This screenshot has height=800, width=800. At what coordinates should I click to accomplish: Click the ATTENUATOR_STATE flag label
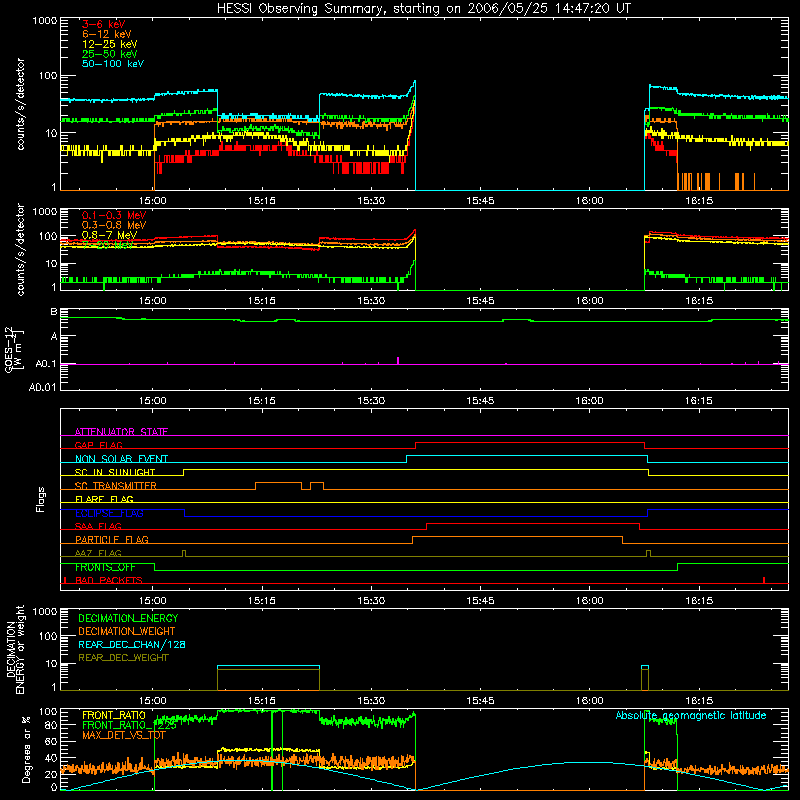tap(121, 432)
